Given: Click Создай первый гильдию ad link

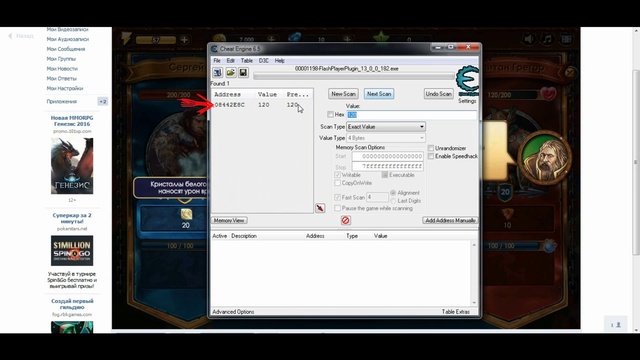Looking at the screenshot, I should 72,304.
